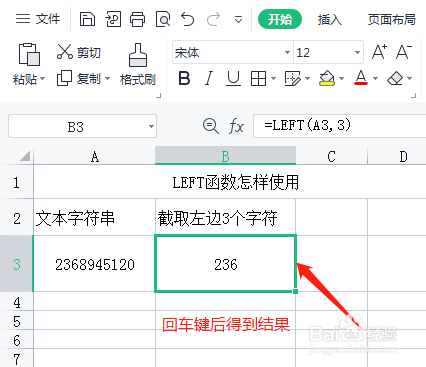
Task: Open the font size 12 dropdown
Action: click(x=357, y=52)
